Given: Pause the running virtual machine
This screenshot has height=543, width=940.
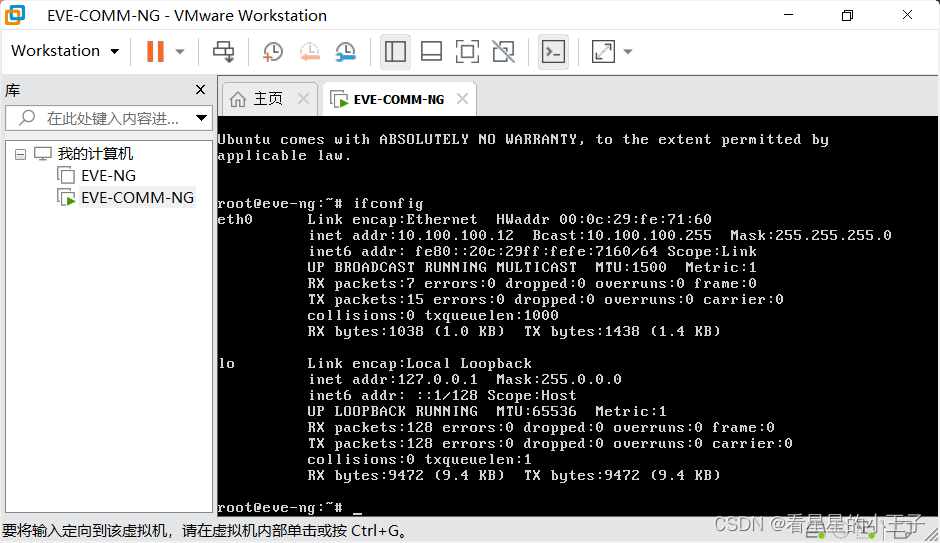Looking at the screenshot, I should point(155,51).
